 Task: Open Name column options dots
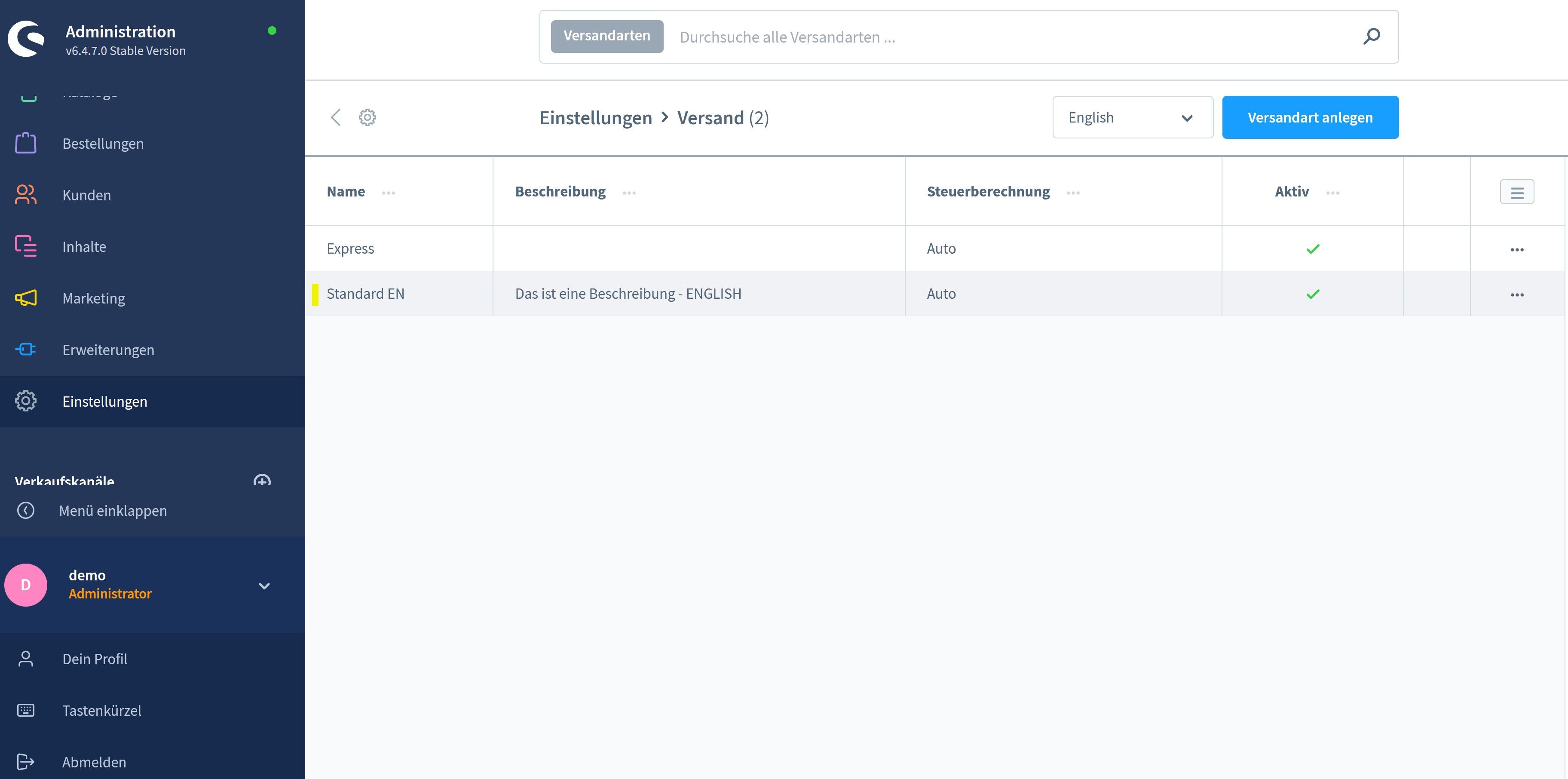pyautogui.click(x=389, y=193)
